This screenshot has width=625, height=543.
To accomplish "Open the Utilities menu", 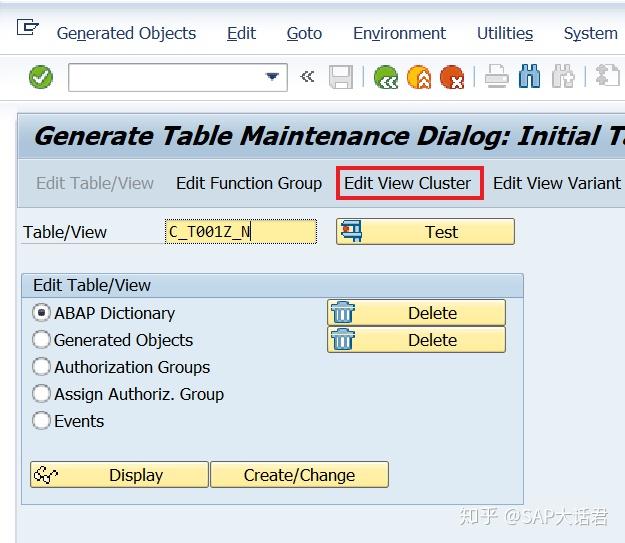I will pos(505,33).
